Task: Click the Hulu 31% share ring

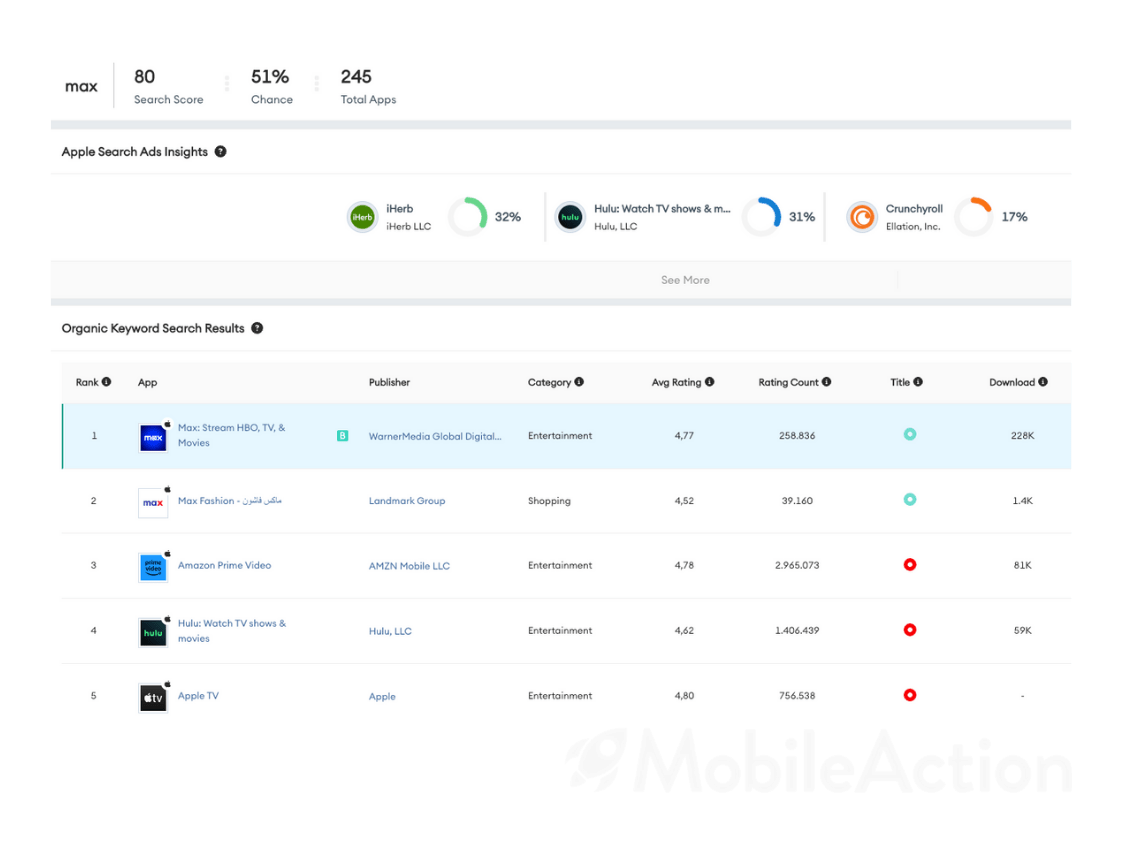Action: click(761, 216)
